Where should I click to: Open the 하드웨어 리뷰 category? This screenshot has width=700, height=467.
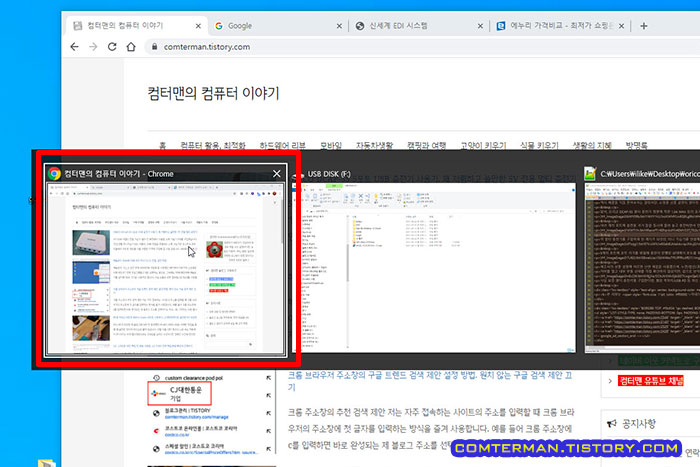(x=283, y=146)
